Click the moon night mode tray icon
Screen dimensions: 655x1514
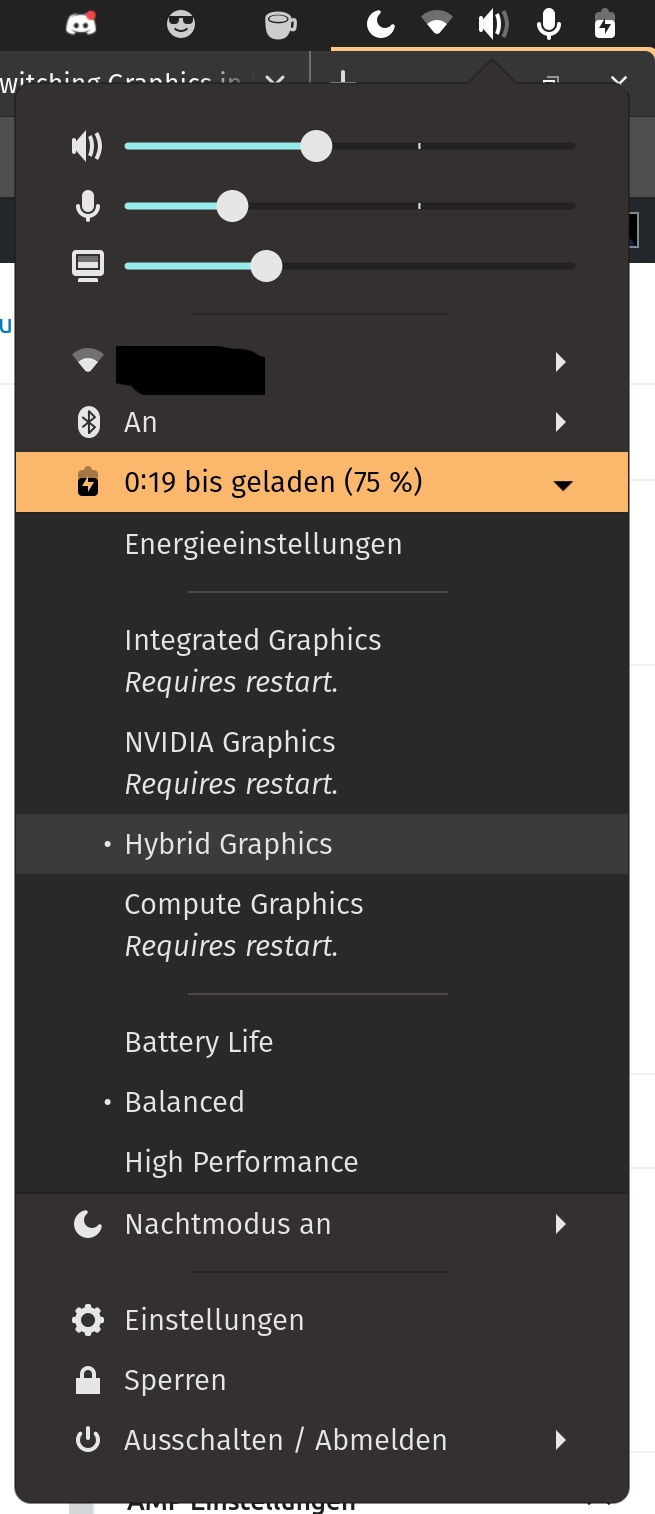pyautogui.click(x=380, y=25)
